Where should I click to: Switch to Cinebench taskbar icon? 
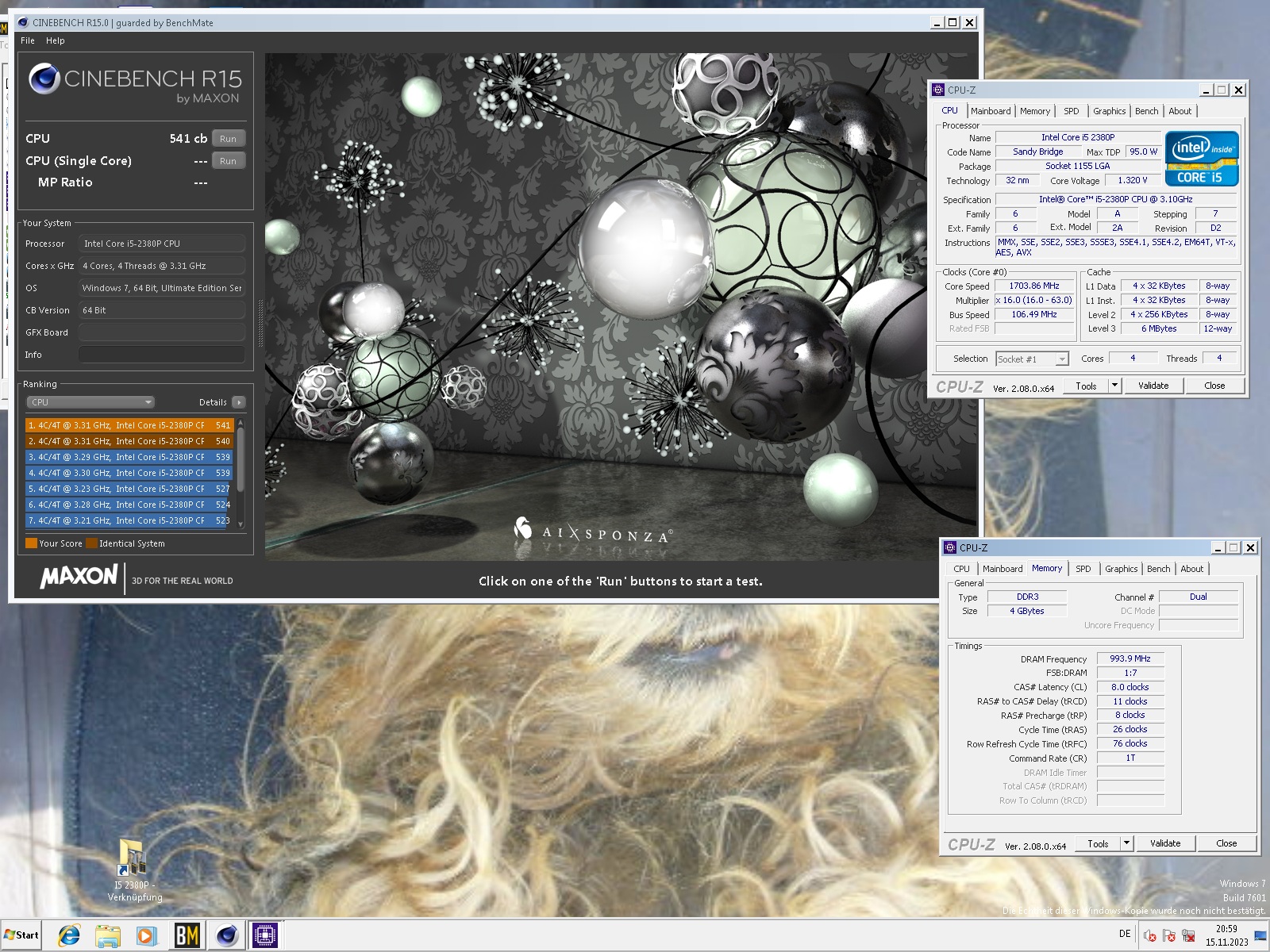(226, 935)
